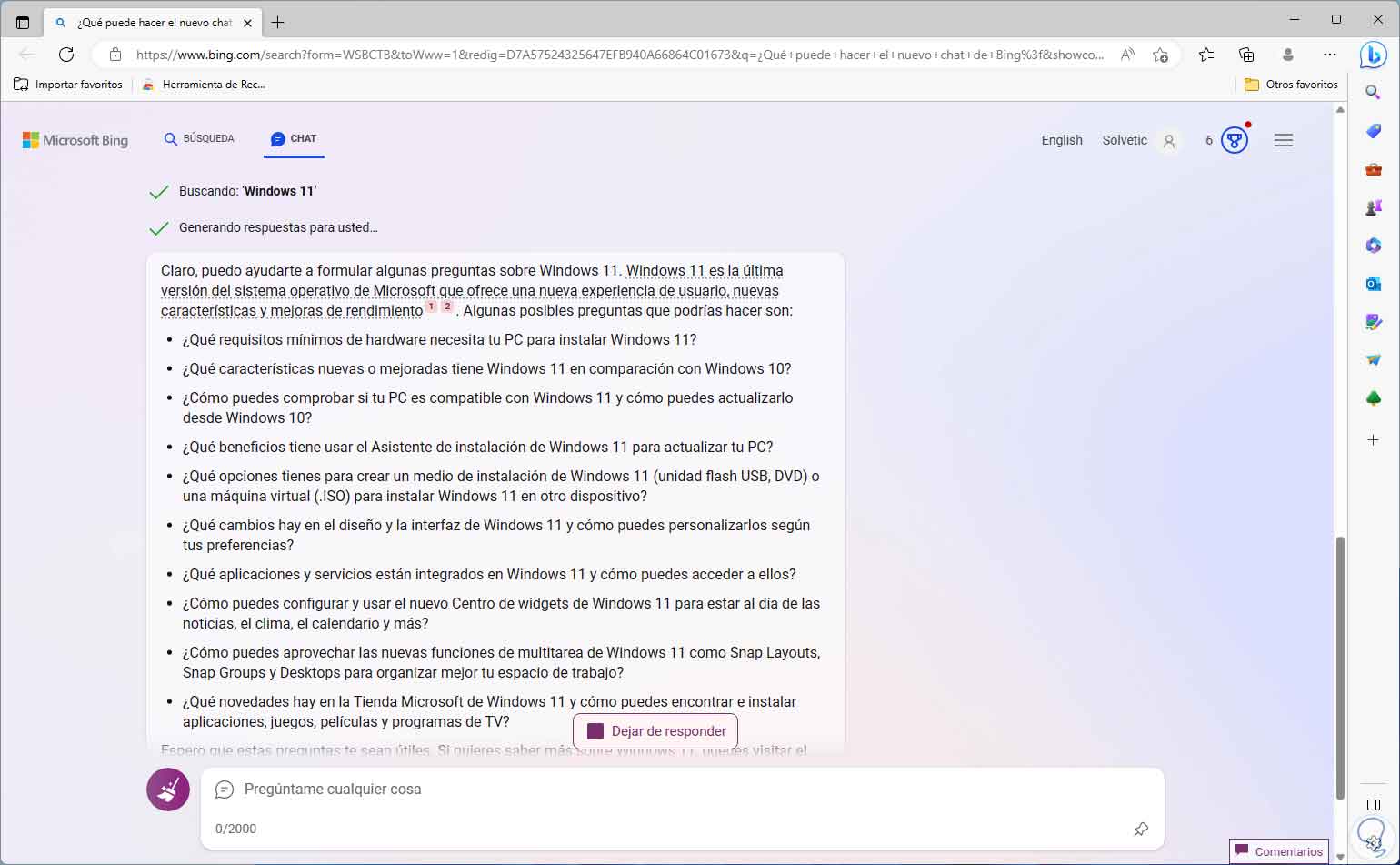Activate the Read aloud icon
The height and width of the screenshot is (865, 1400).
[x=1127, y=55]
